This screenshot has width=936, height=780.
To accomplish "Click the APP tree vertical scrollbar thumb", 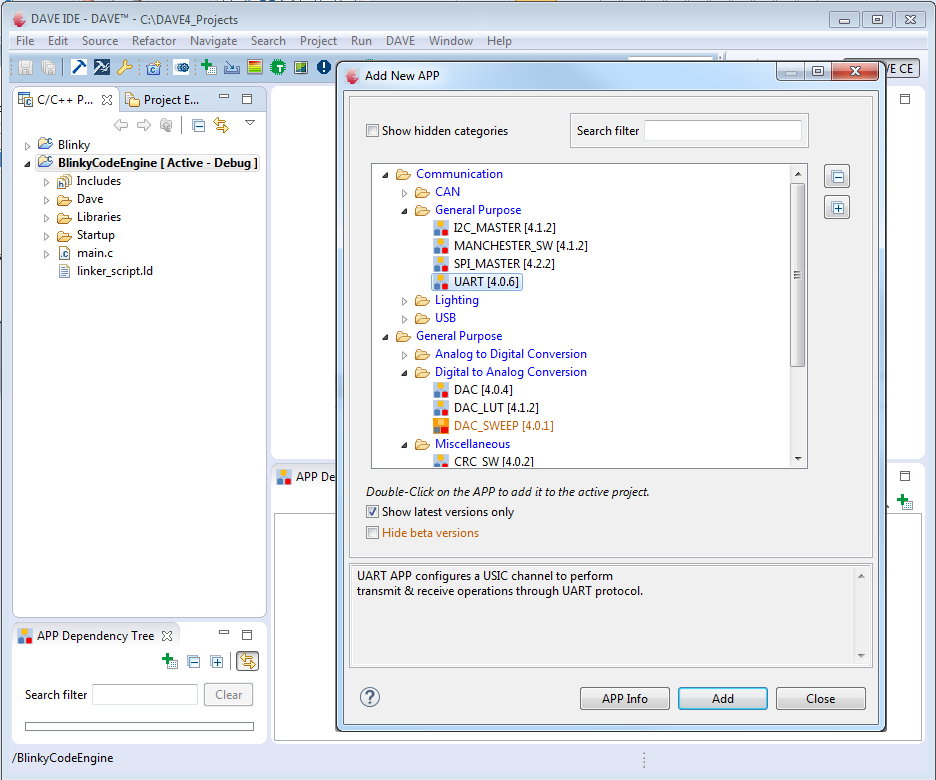I will click(x=797, y=275).
